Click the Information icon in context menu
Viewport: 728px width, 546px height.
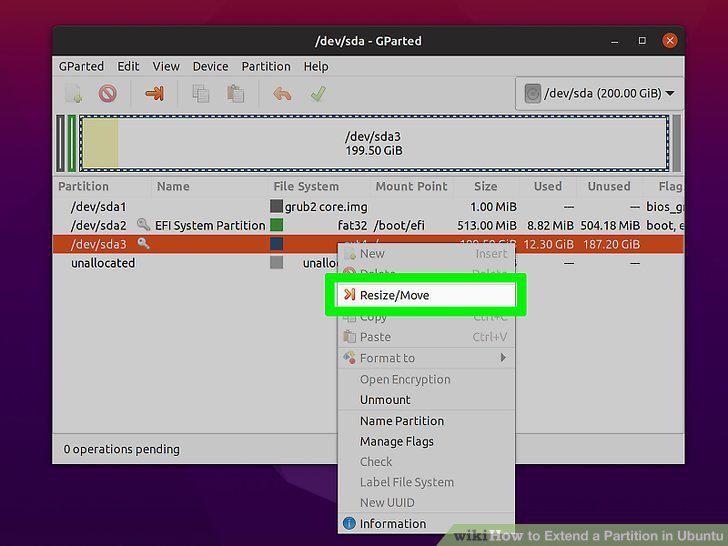click(349, 523)
